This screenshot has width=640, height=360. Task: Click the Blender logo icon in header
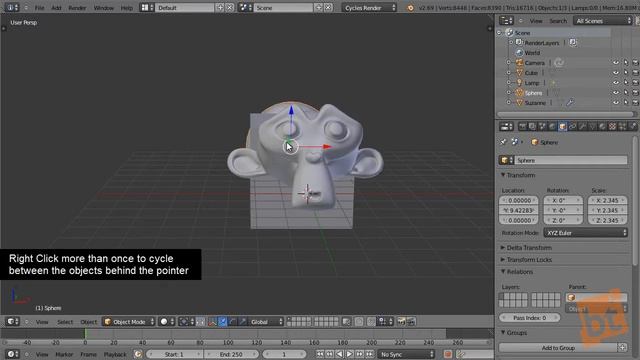[410, 8]
